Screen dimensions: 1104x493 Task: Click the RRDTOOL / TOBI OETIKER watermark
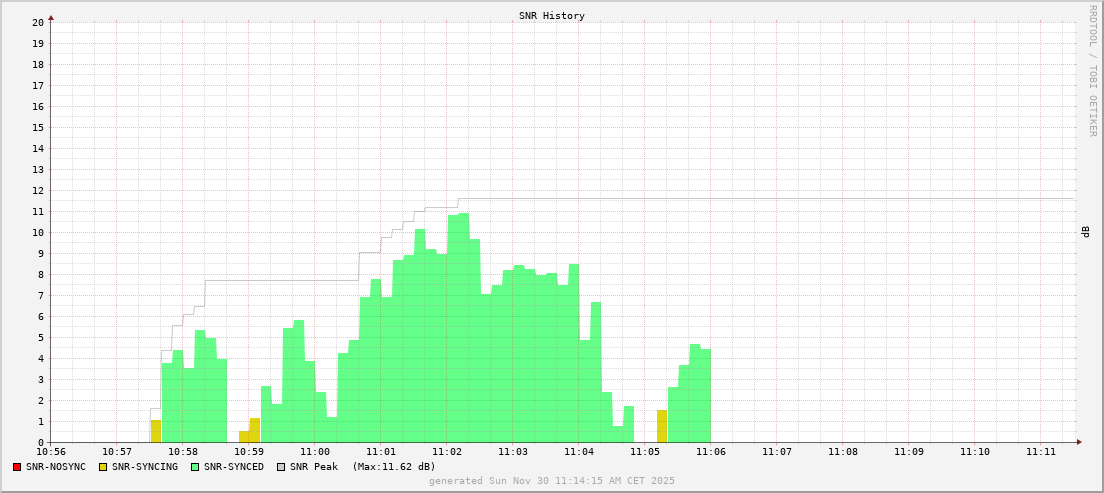(x=1092, y=70)
